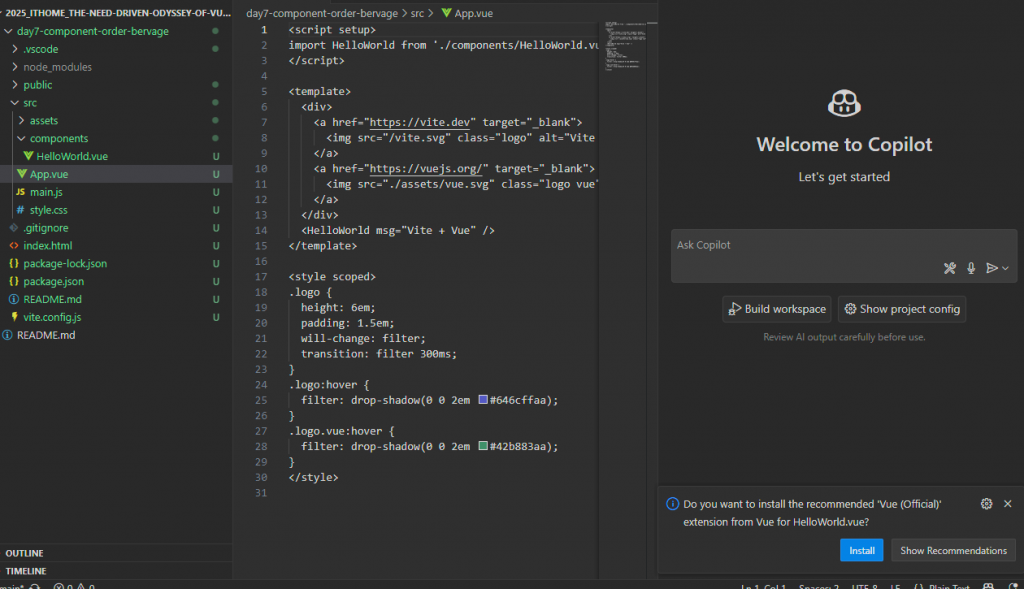This screenshot has height=589, width=1024.
Task: Click line number 17 in the gutter
Action: tap(261, 277)
